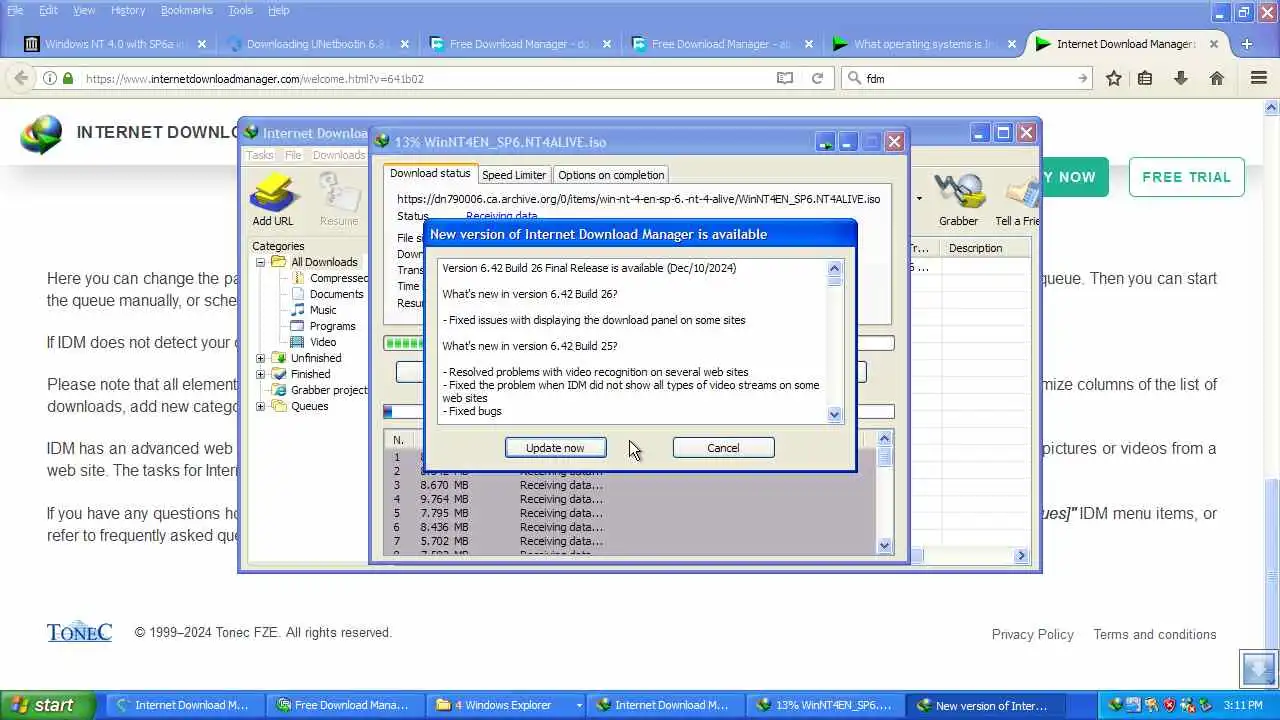Open Privacy Policy link

1032,634
